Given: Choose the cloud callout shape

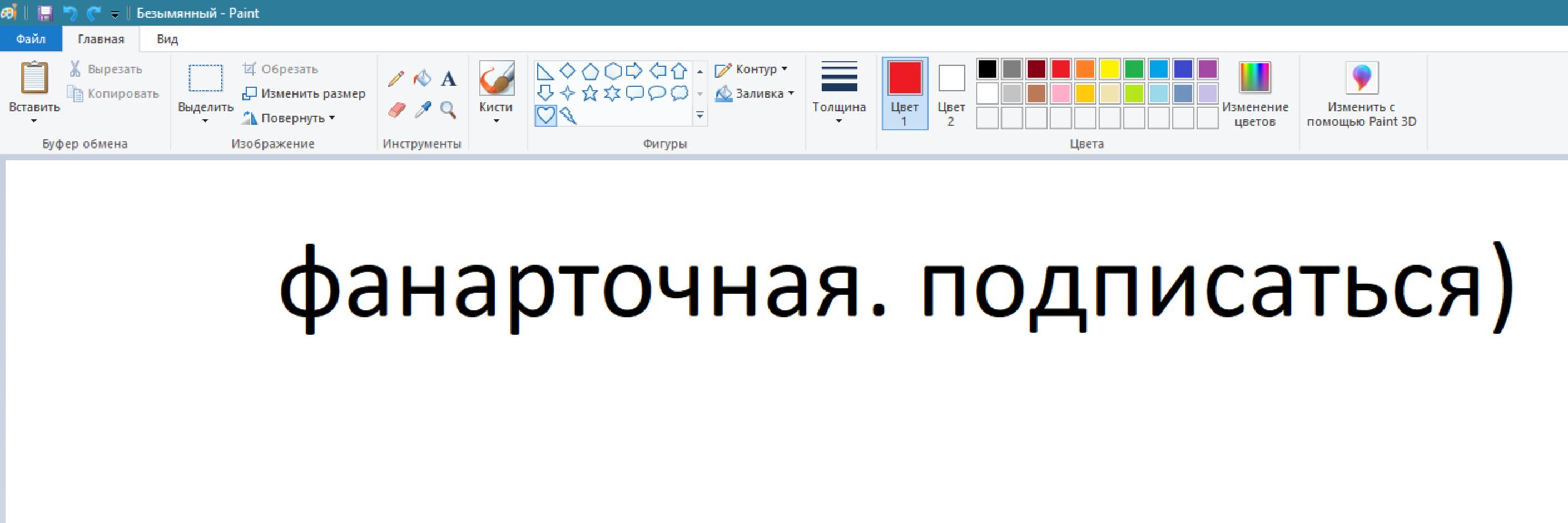Looking at the screenshot, I should coord(679,93).
